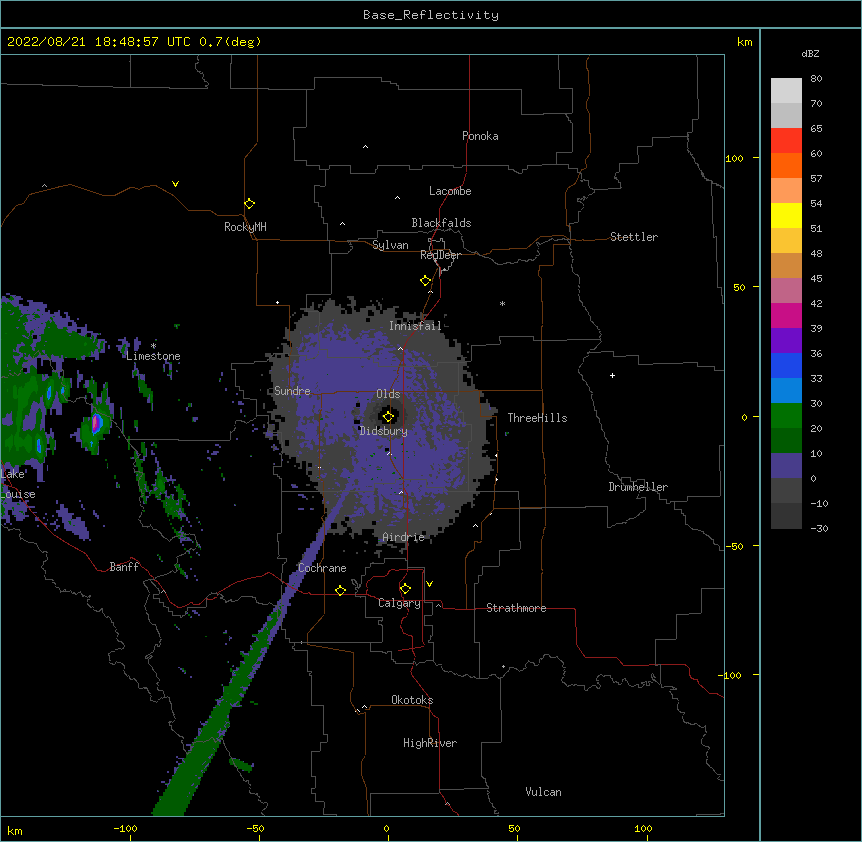Click the white plus marker north of Drumheller

point(612,375)
